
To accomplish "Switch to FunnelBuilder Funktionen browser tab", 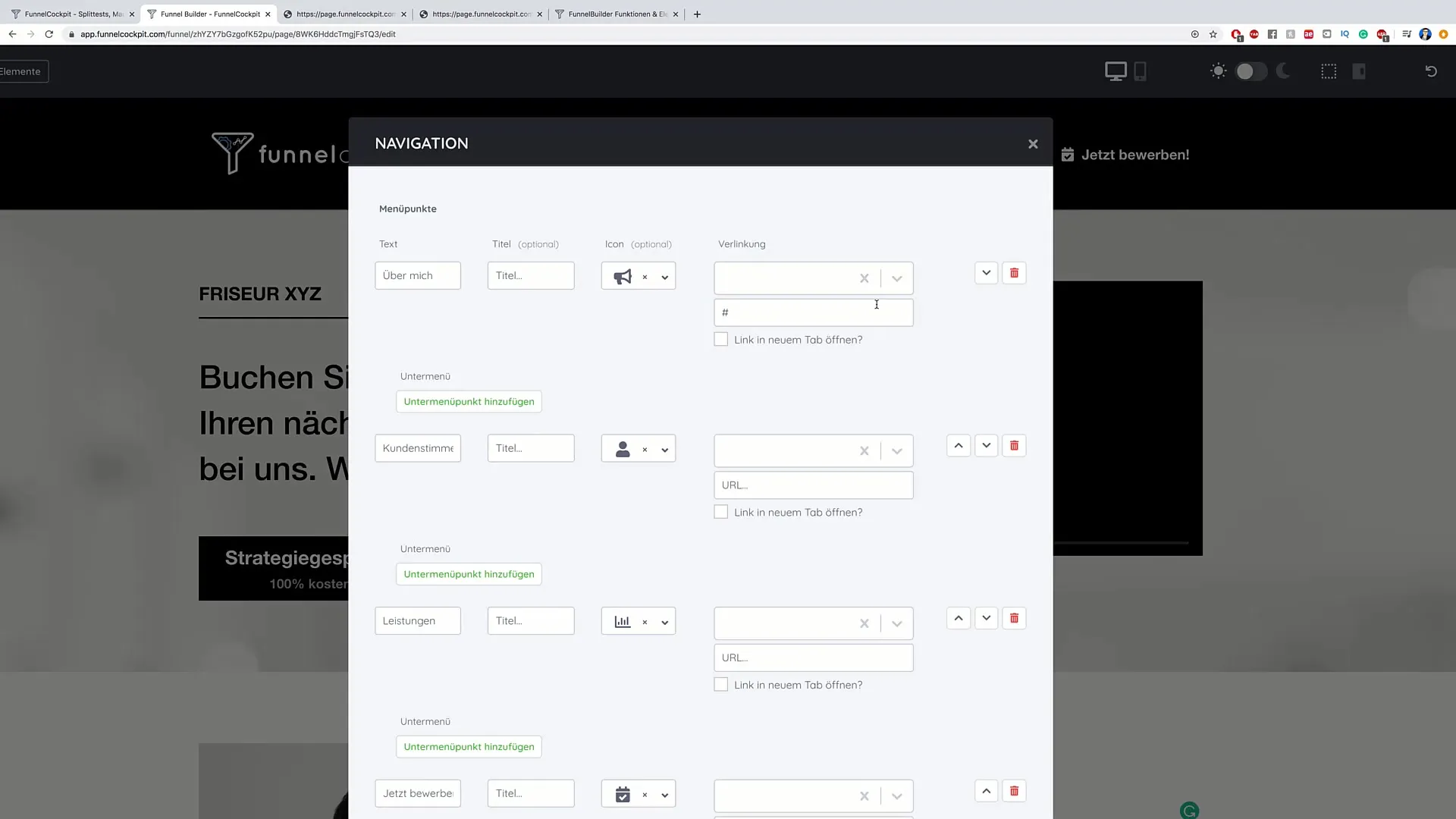I will (x=617, y=14).
